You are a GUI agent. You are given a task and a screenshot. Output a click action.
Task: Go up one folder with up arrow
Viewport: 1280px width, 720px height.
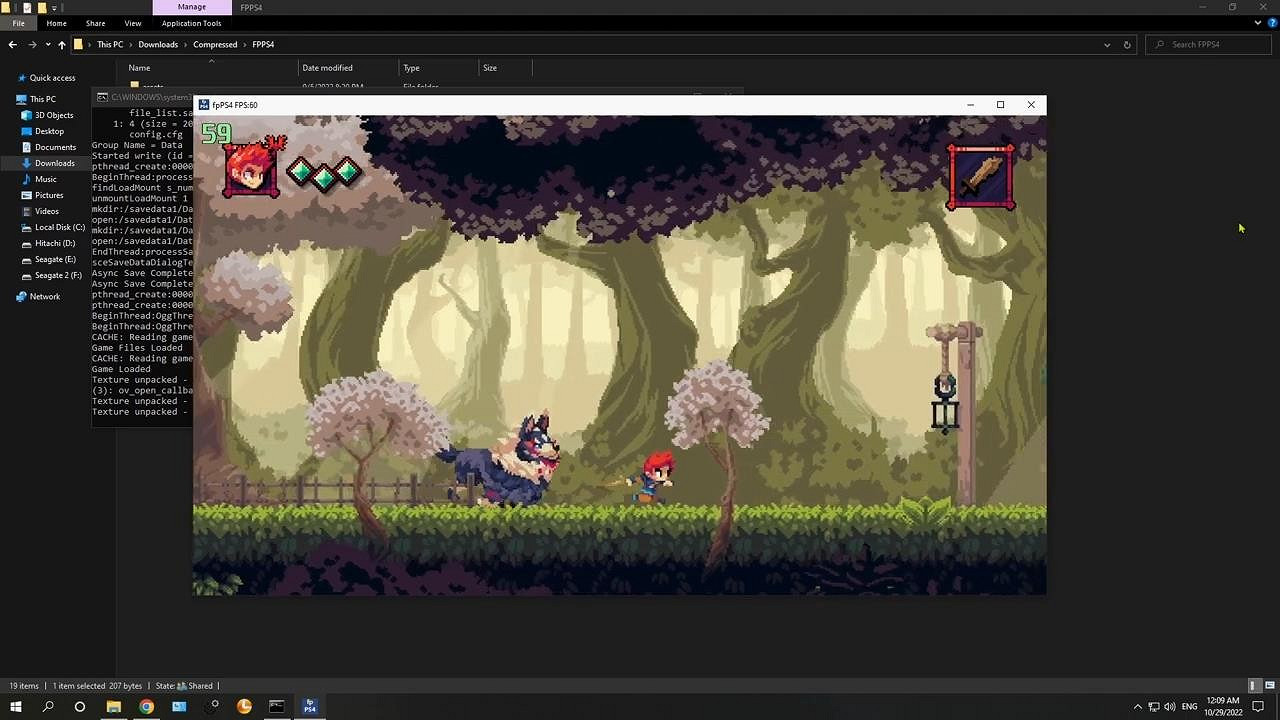pos(62,45)
